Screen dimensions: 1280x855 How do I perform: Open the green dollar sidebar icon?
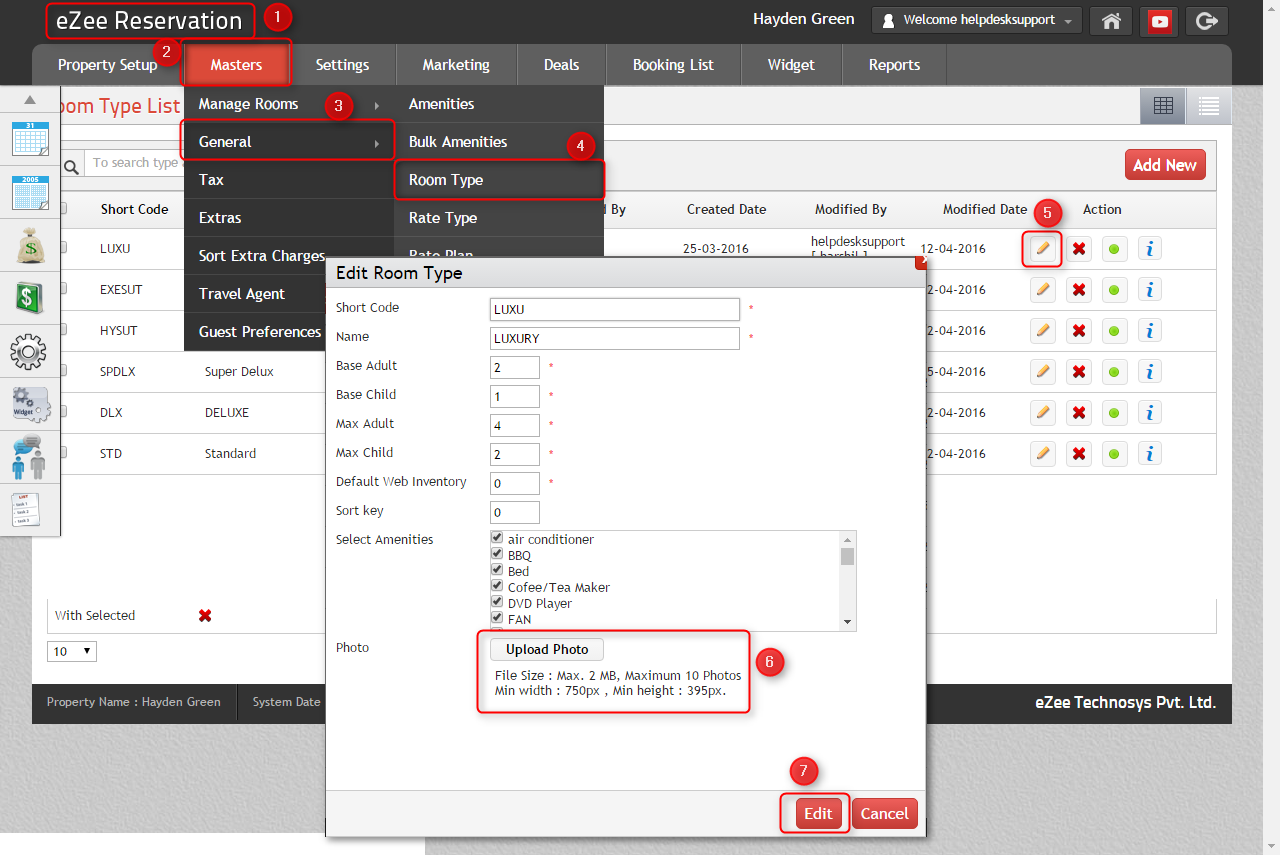point(30,298)
